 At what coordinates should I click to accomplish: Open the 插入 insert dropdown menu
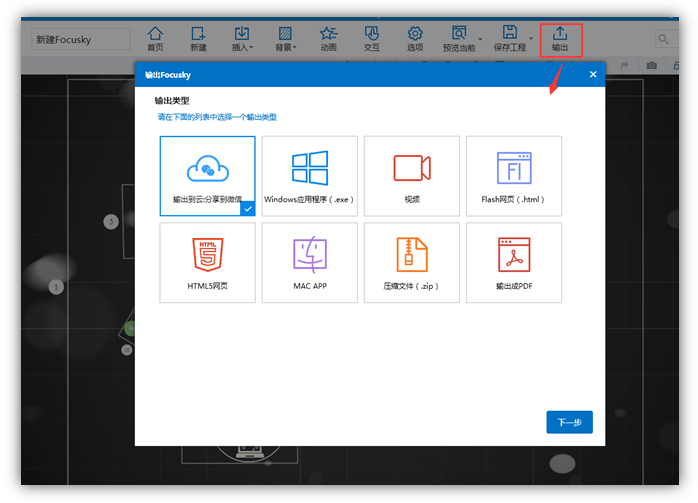coord(242,39)
